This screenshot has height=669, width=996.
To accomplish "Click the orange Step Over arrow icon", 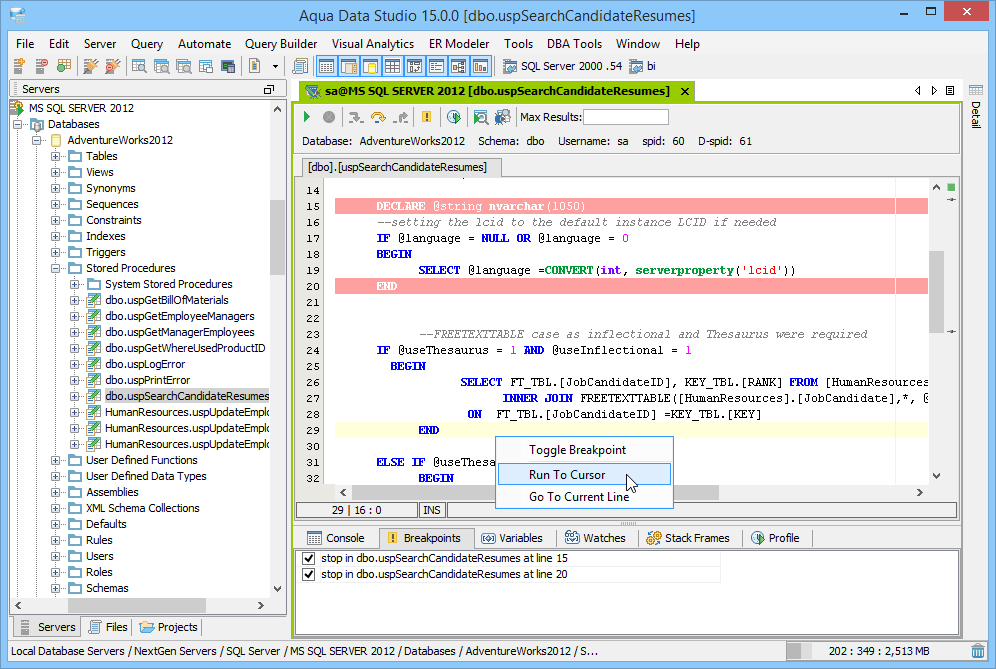I will (x=378, y=117).
